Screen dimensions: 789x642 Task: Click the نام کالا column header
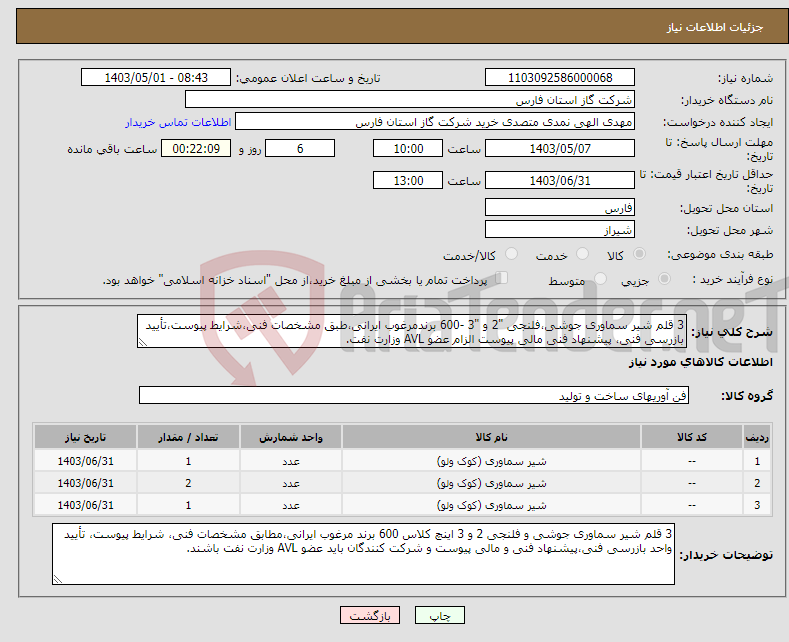coord(491,437)
